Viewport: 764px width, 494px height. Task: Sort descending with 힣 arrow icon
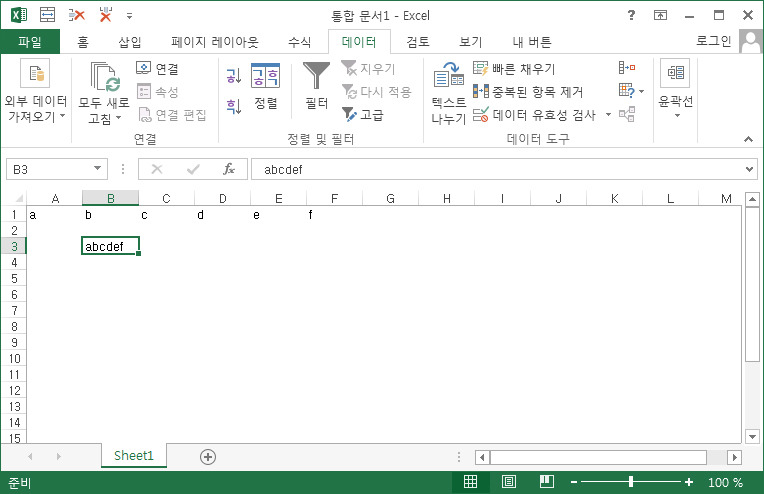(234, 105)
